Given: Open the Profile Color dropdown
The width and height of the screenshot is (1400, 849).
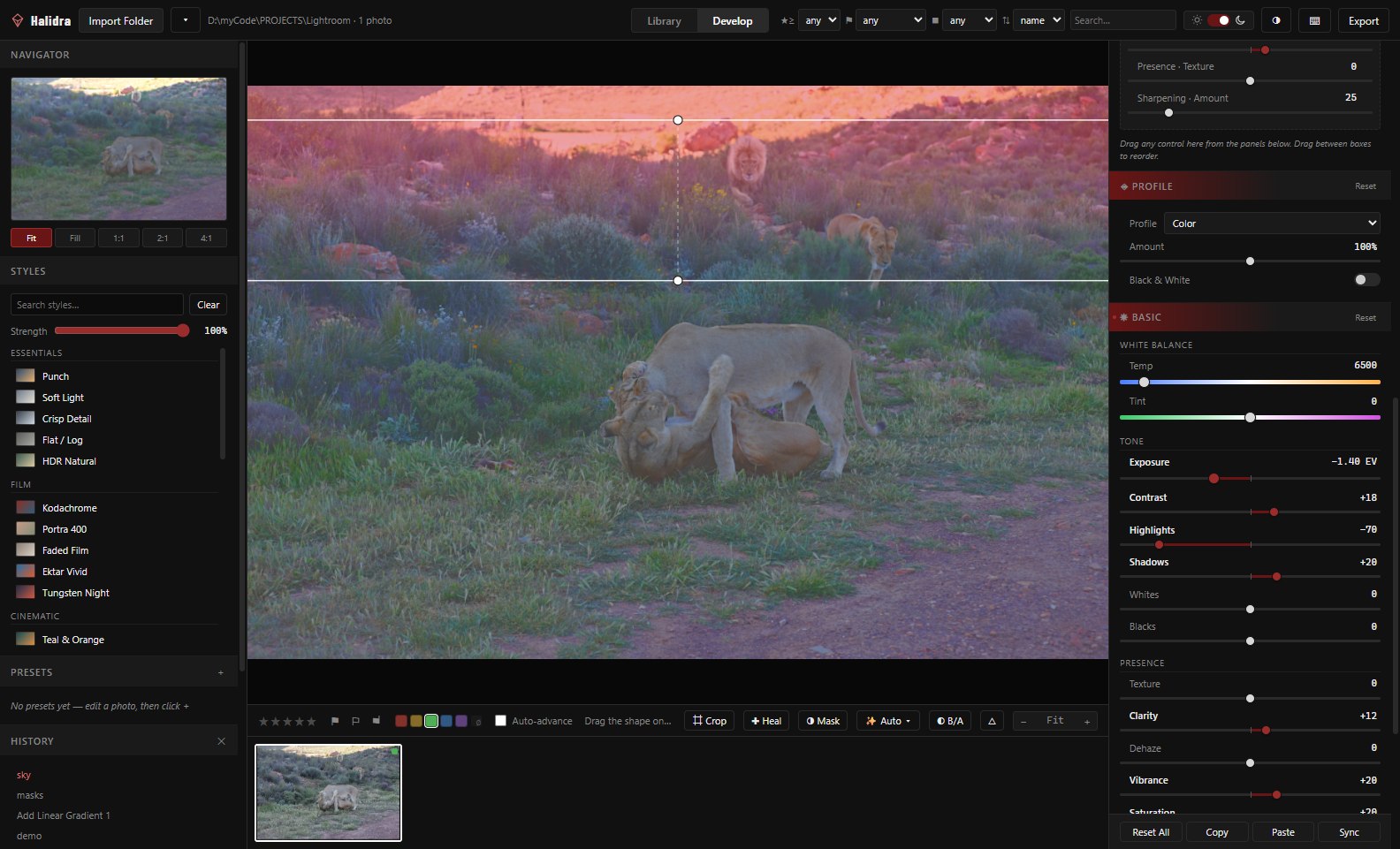Looking at the screenshot, I should pyautogui.click(x=1272, y=224).
